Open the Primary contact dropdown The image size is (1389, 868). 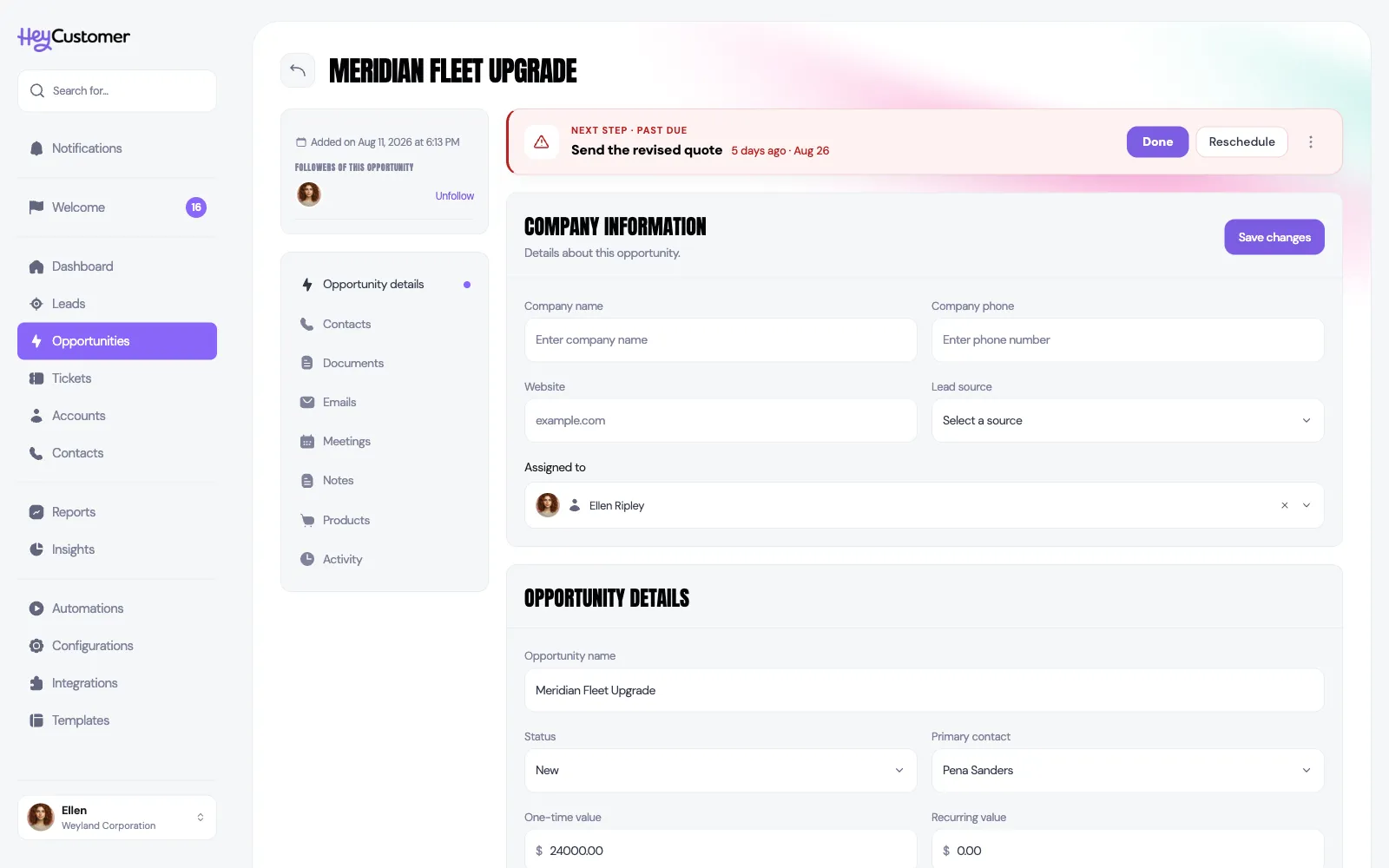tap(1128, 770)
